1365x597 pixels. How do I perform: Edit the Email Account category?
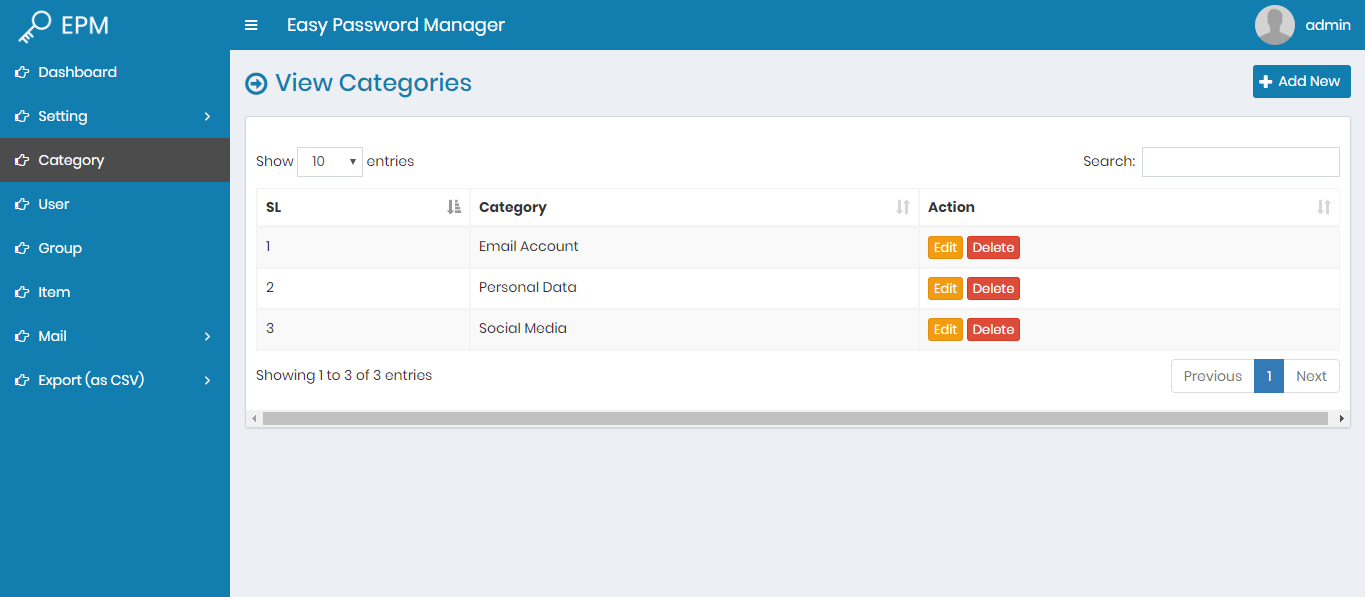(945, 248)
